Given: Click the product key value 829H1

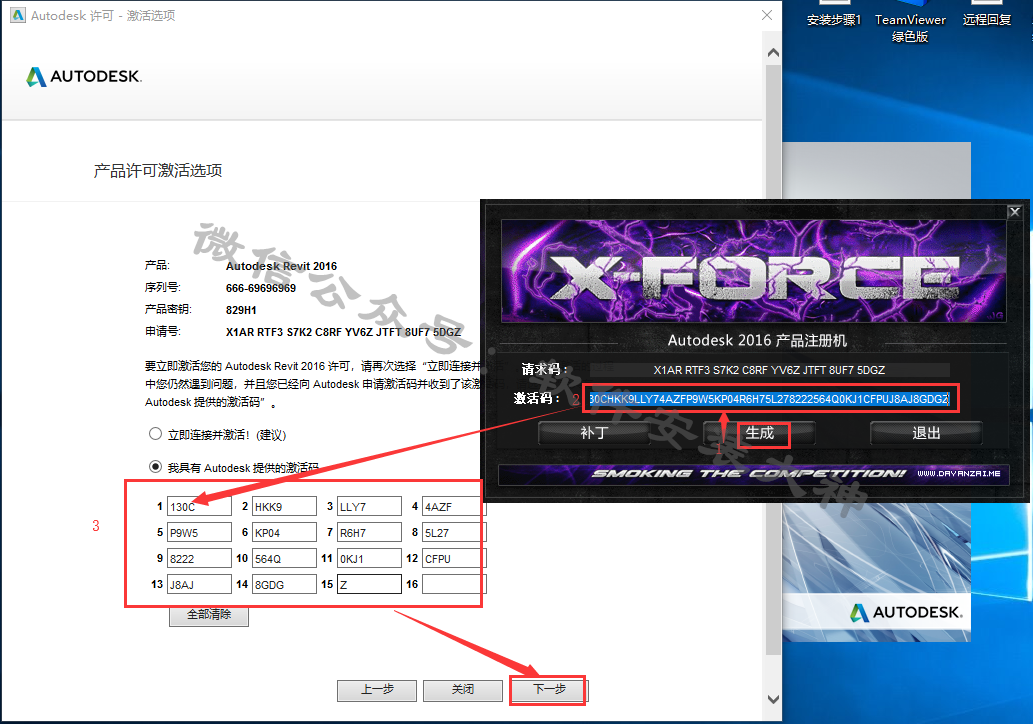Looking at the screenshot, I should click(x=241, y=310).
